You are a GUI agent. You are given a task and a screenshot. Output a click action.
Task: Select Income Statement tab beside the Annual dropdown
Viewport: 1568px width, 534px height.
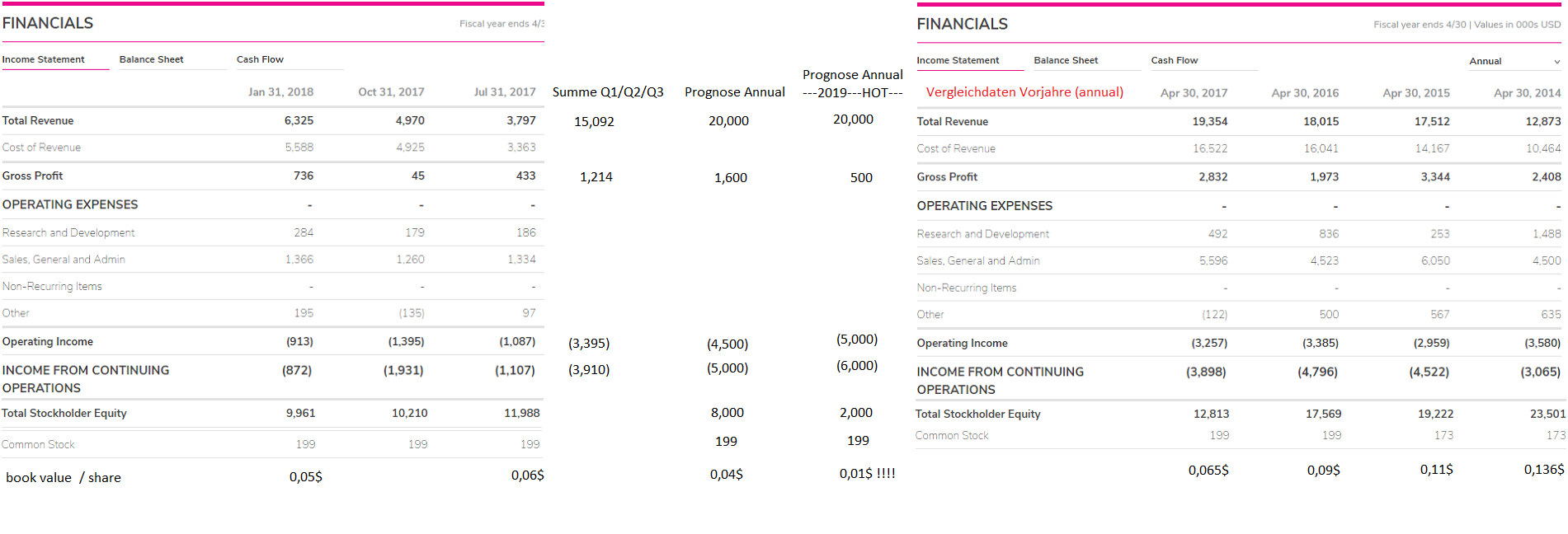[958, 60]
